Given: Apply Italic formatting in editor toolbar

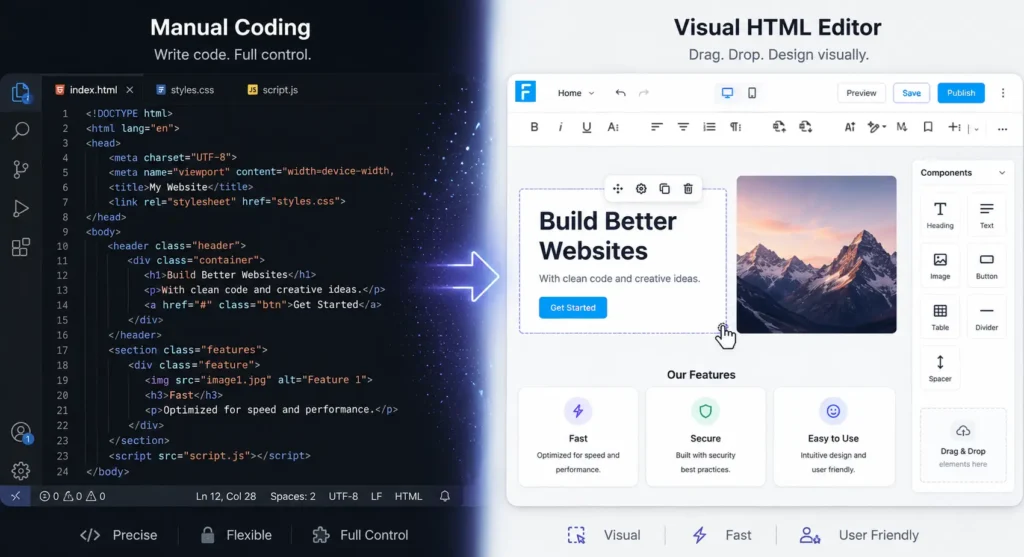Looking at the screenshot, I should click(x=560, y=127).
